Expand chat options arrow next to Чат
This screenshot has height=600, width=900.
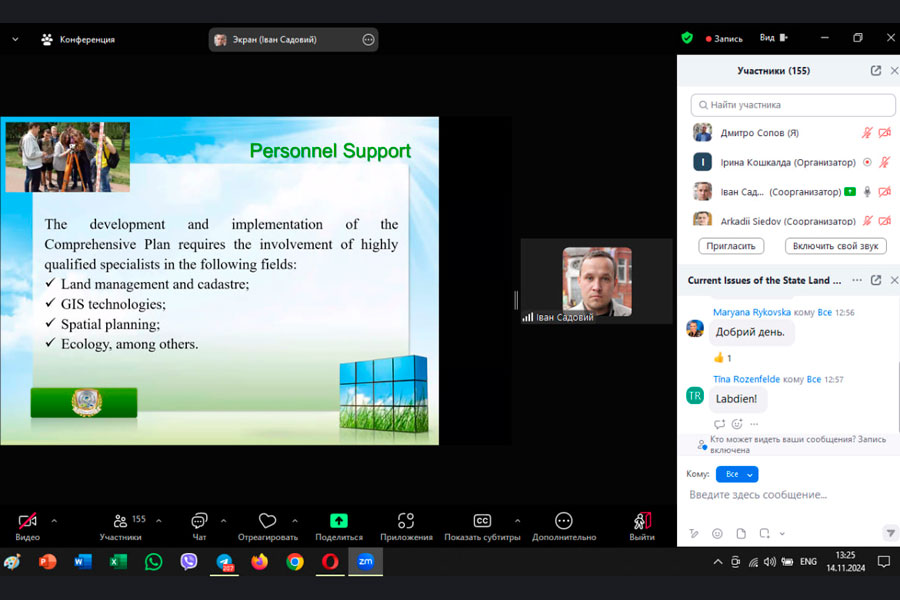(x=223, y=521)
